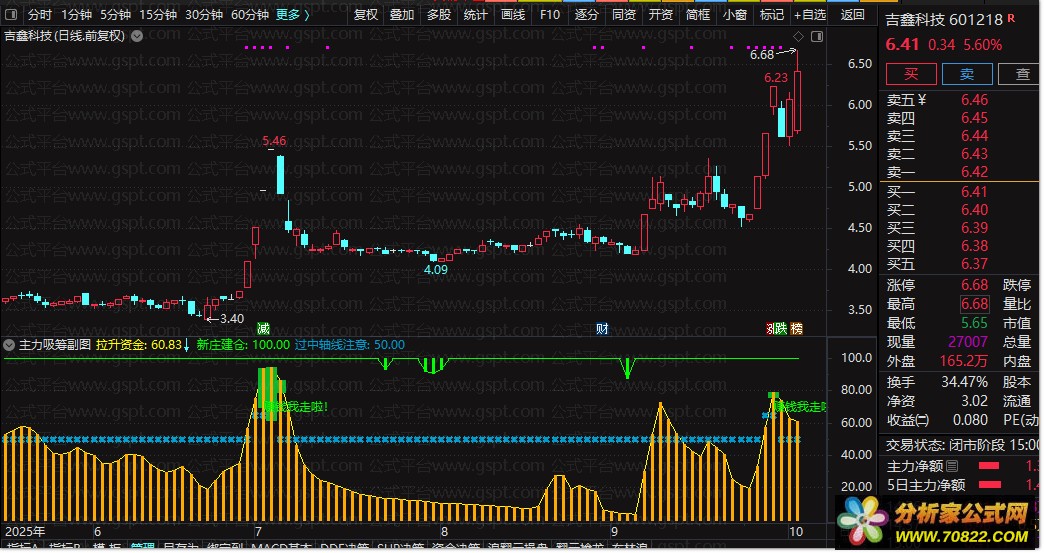Click the ¥ symbol next to 卖五
Viewport: 1045px width, 553px height.
pos(922,100)
